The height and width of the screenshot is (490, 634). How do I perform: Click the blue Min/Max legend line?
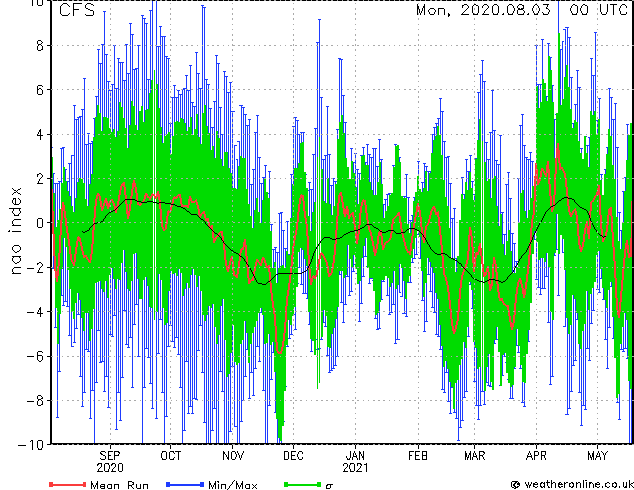pos(185,484)
